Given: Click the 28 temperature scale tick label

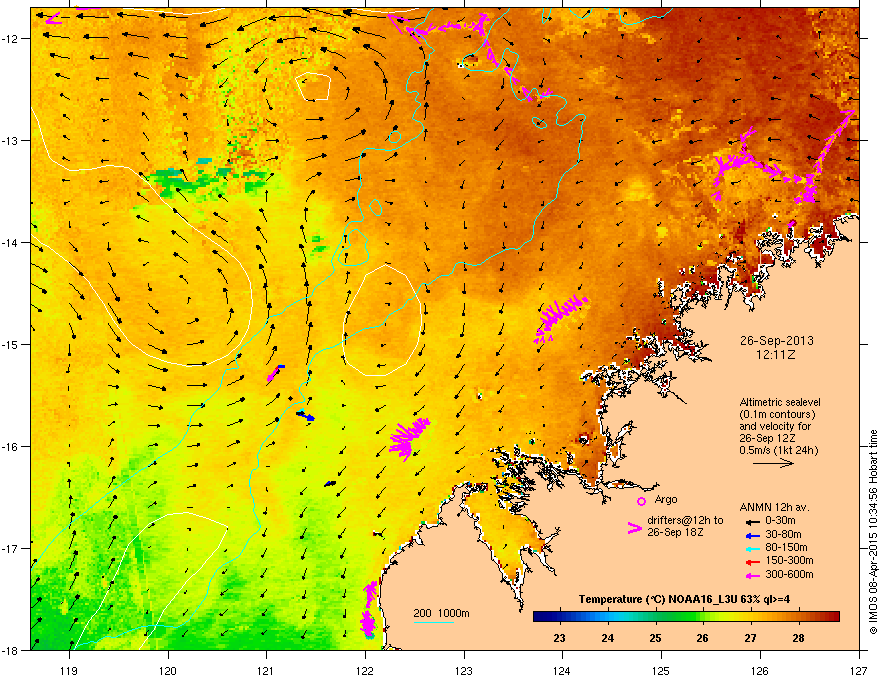Looking at the screenshot, I should pyautogui.click(x=798, y=638).
